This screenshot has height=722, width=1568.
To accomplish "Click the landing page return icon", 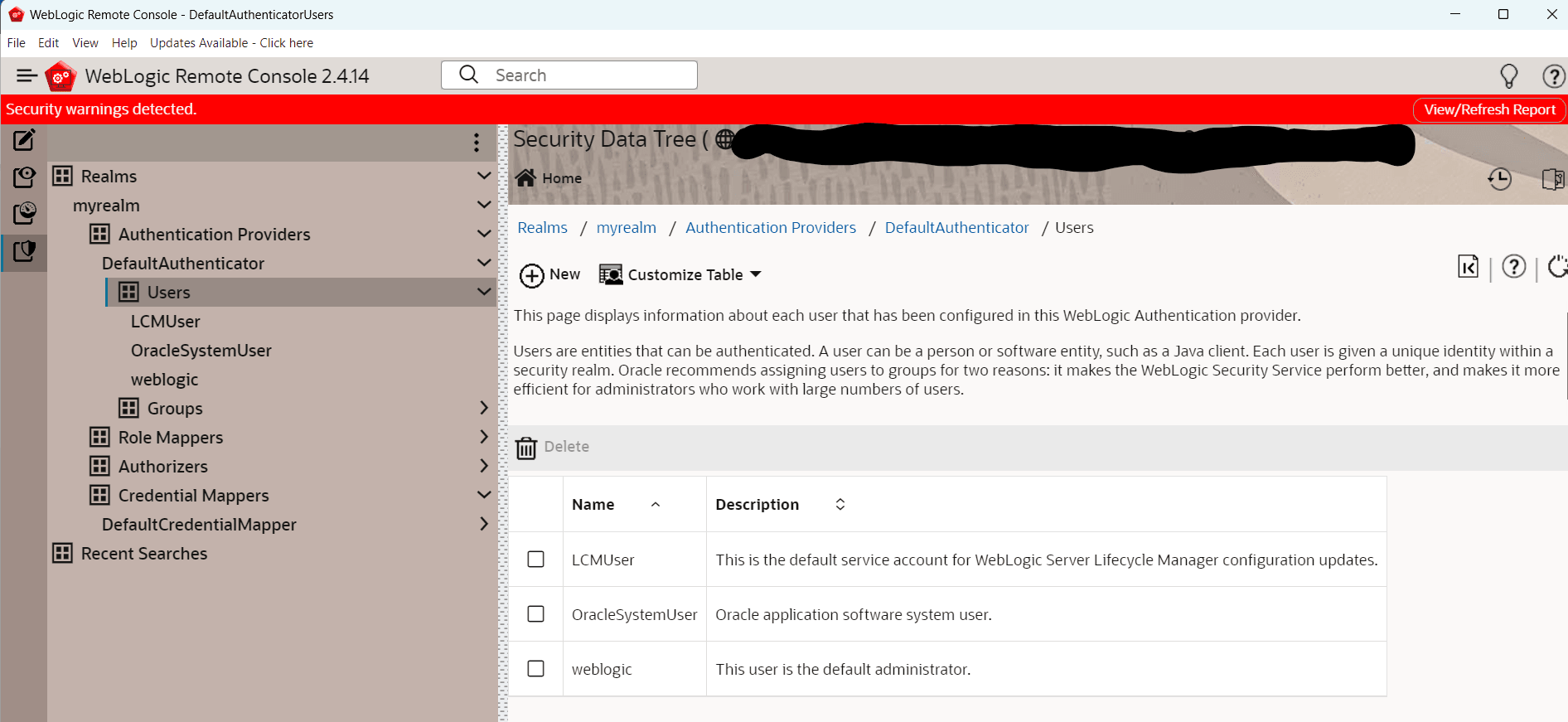I will pos(1468,266).
